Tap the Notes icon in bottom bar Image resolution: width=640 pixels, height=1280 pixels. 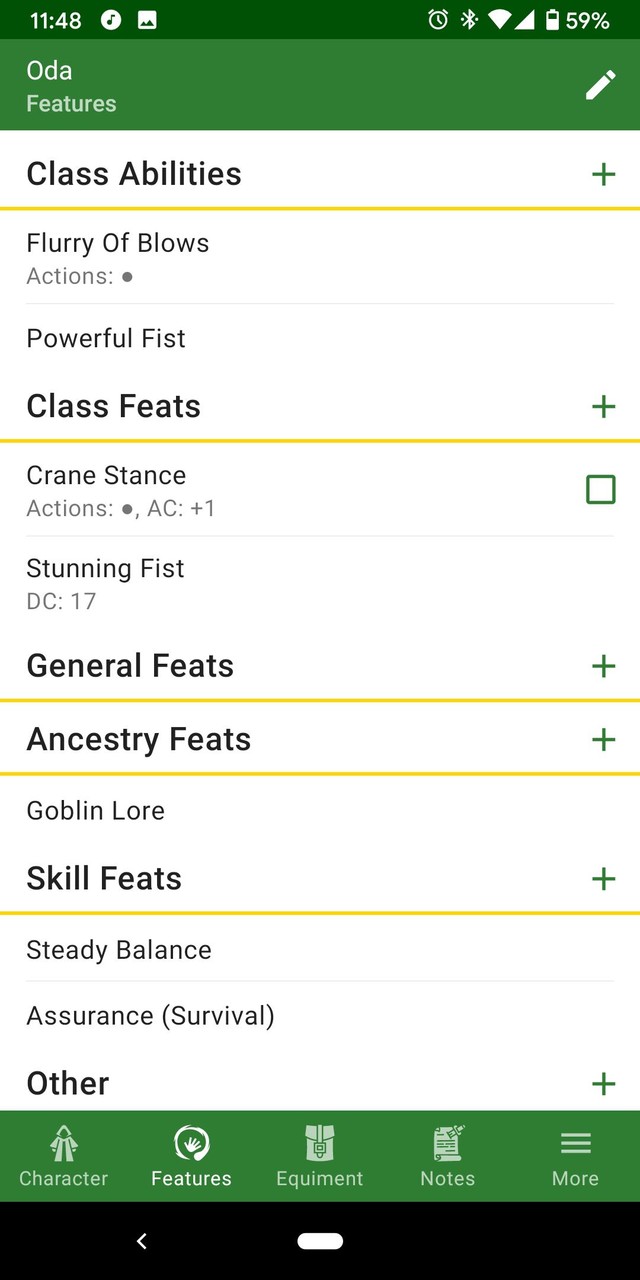tap(447, 1143)
